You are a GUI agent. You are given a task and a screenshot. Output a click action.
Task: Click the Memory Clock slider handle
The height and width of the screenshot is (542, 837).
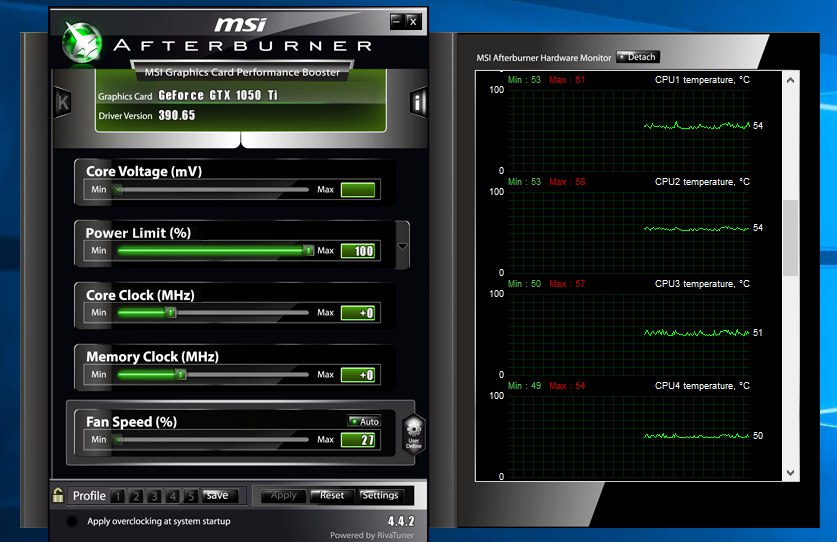[x=181, y=374]
